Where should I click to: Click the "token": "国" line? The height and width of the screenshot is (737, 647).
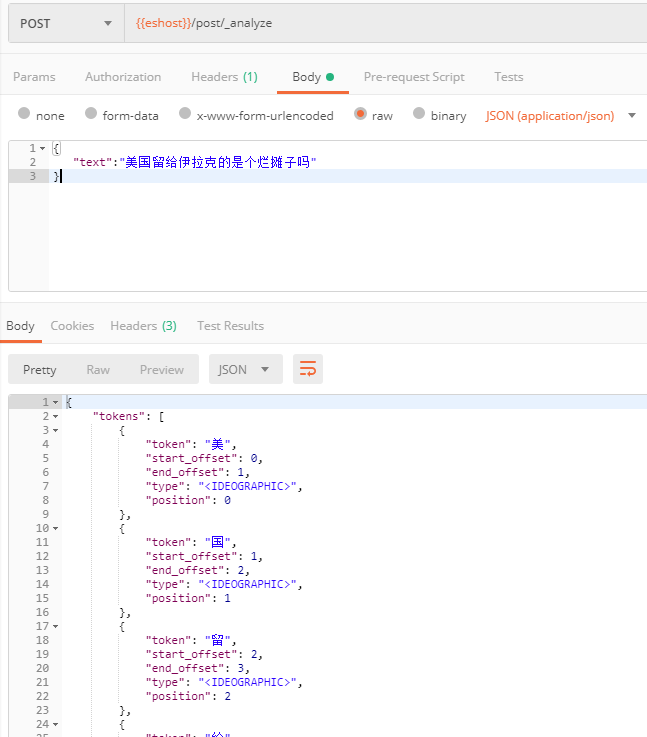191,542
